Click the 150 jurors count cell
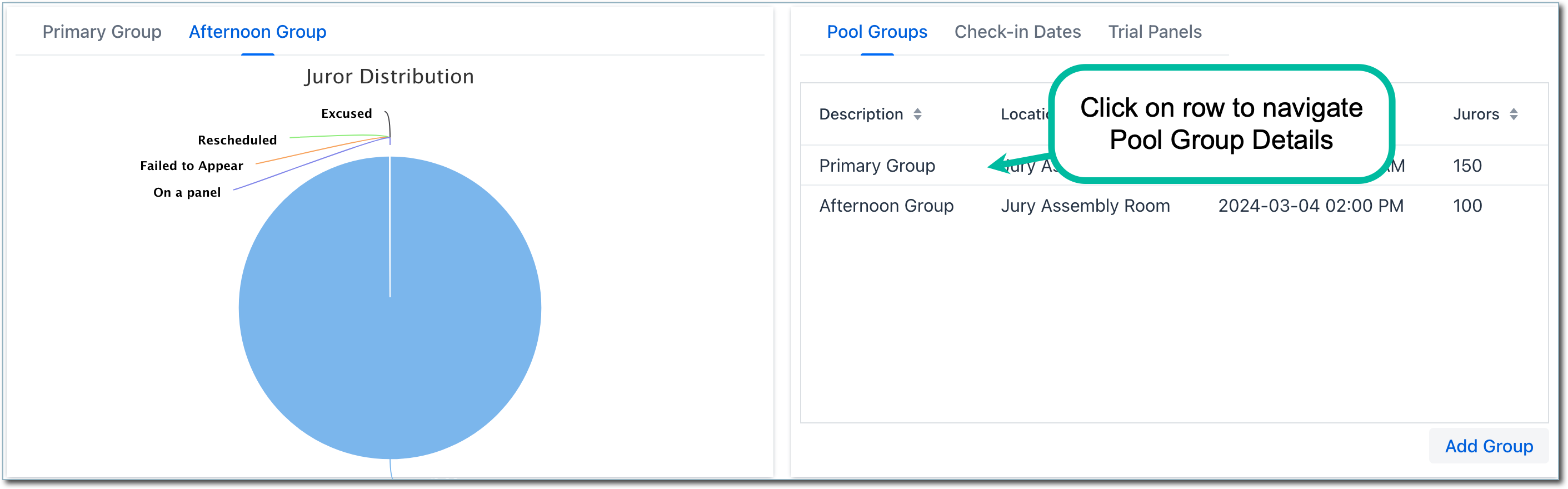1568x489 pixels. (x=1467, y=166)
